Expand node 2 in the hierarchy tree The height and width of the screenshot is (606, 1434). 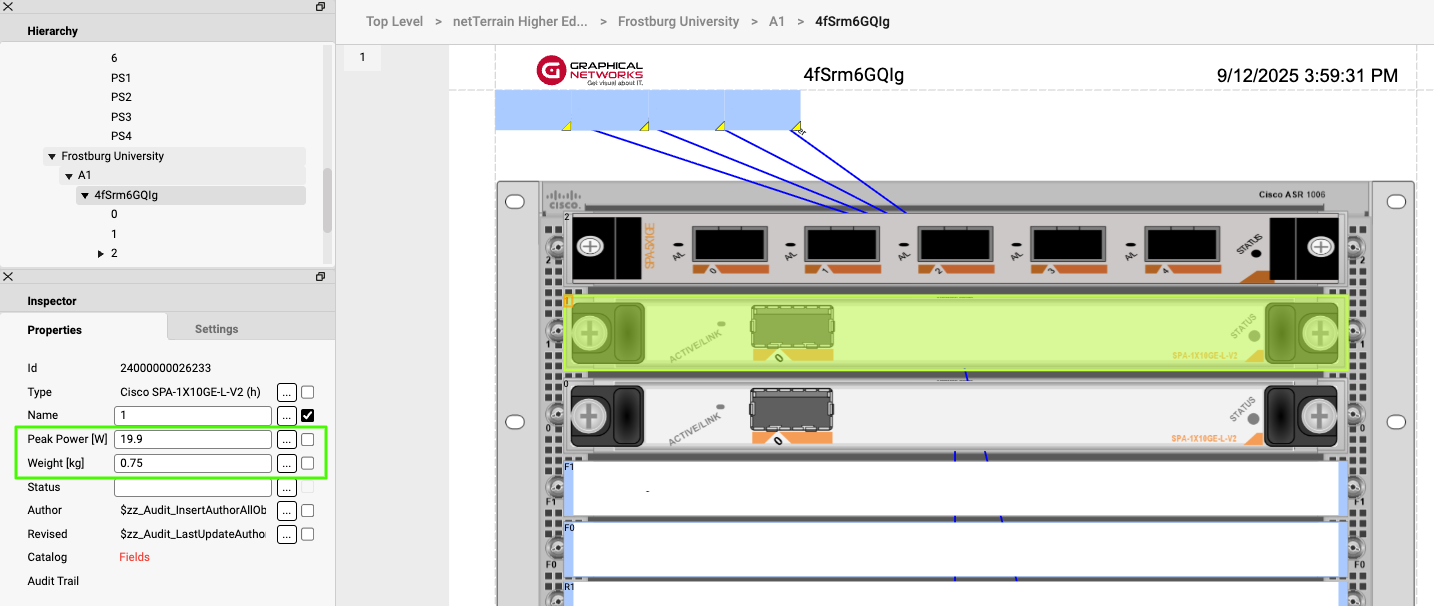click(101, 254)
